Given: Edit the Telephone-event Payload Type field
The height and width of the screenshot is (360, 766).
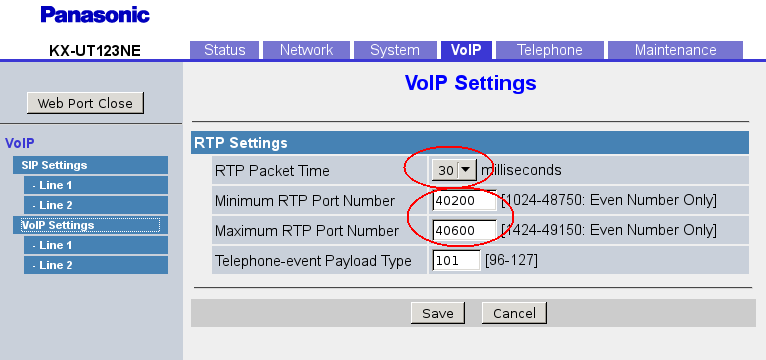Looking at the screenshot, I should click(456, 260).
